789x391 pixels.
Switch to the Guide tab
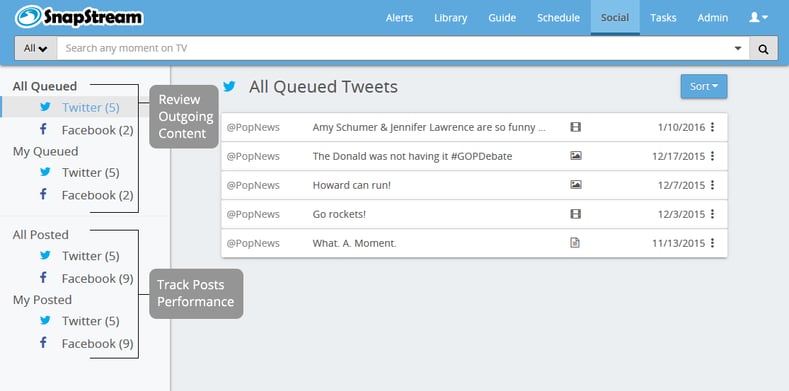502,18
